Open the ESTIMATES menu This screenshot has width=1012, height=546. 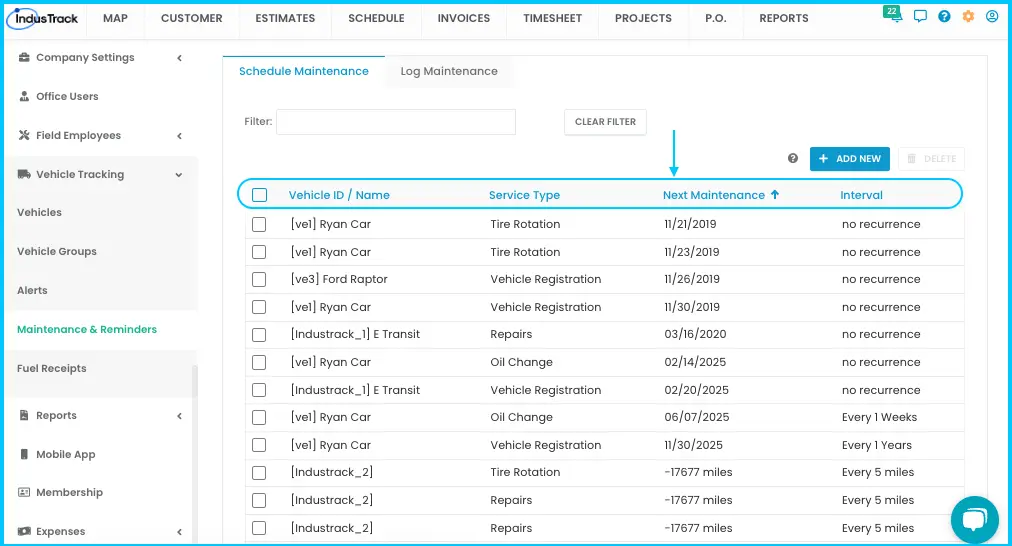pos(285,18)
